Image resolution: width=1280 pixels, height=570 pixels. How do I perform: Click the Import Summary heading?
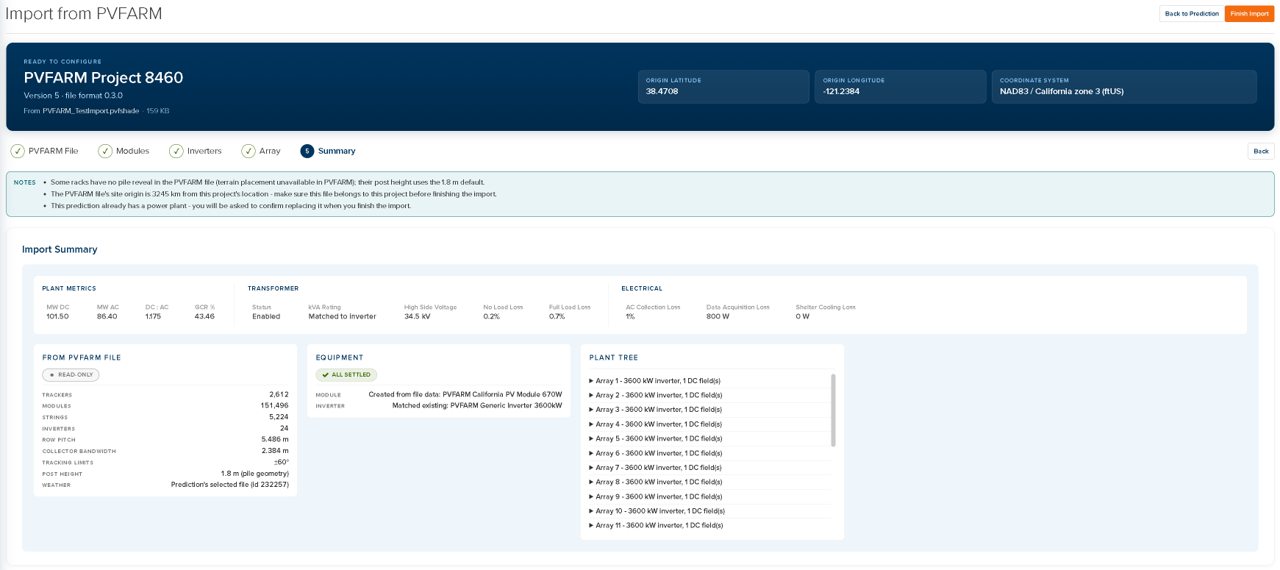point(60,249)
